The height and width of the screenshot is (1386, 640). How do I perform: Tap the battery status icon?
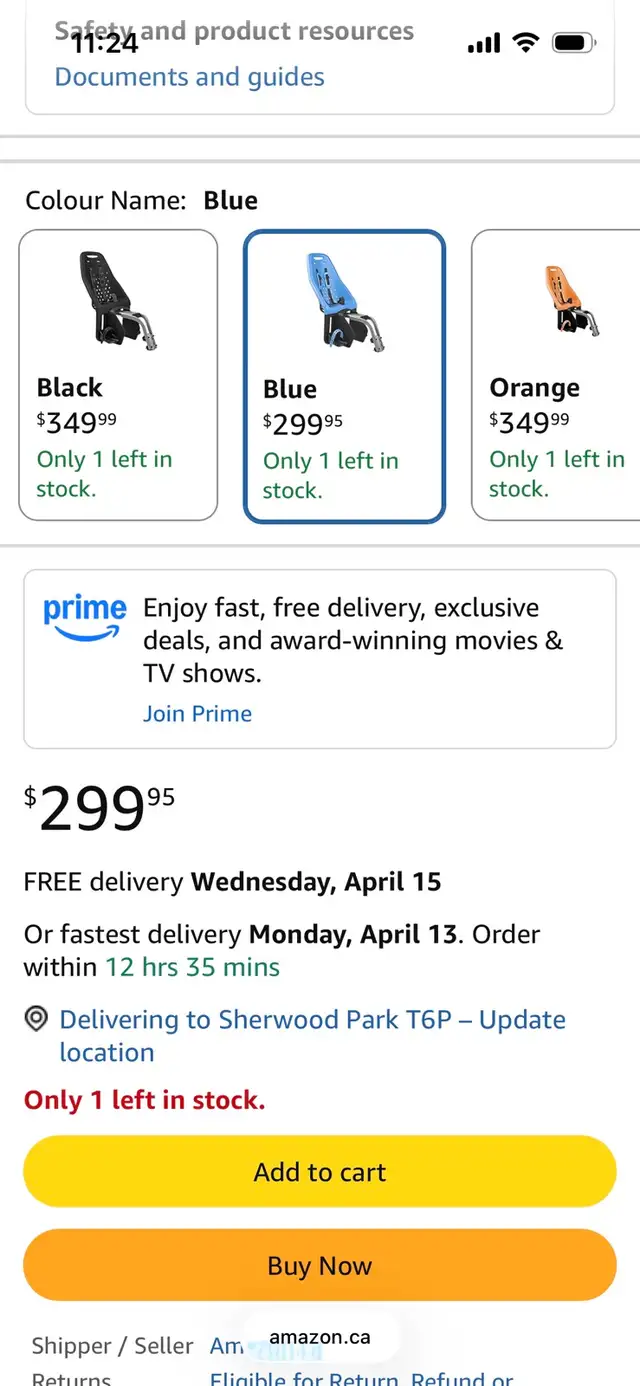(574, 43)
